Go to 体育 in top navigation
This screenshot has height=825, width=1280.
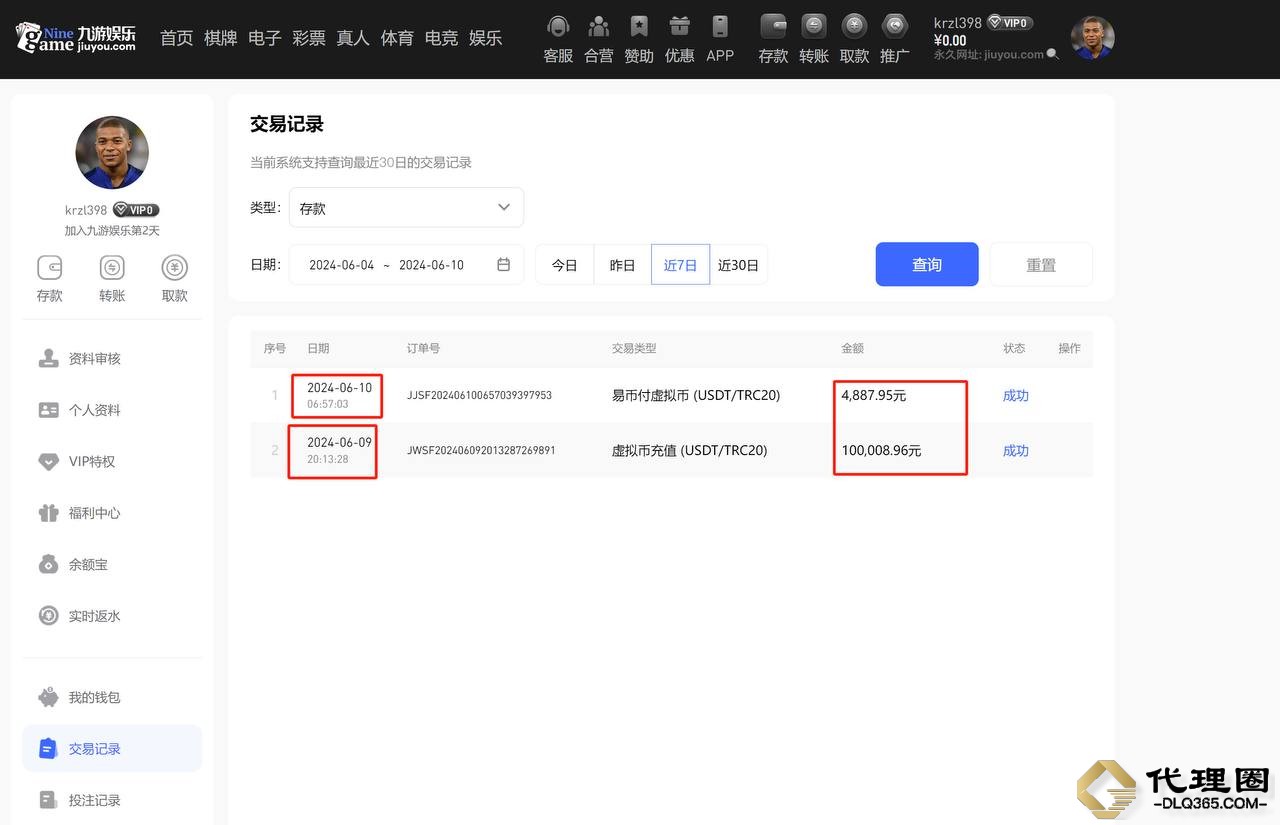[397, 38]
